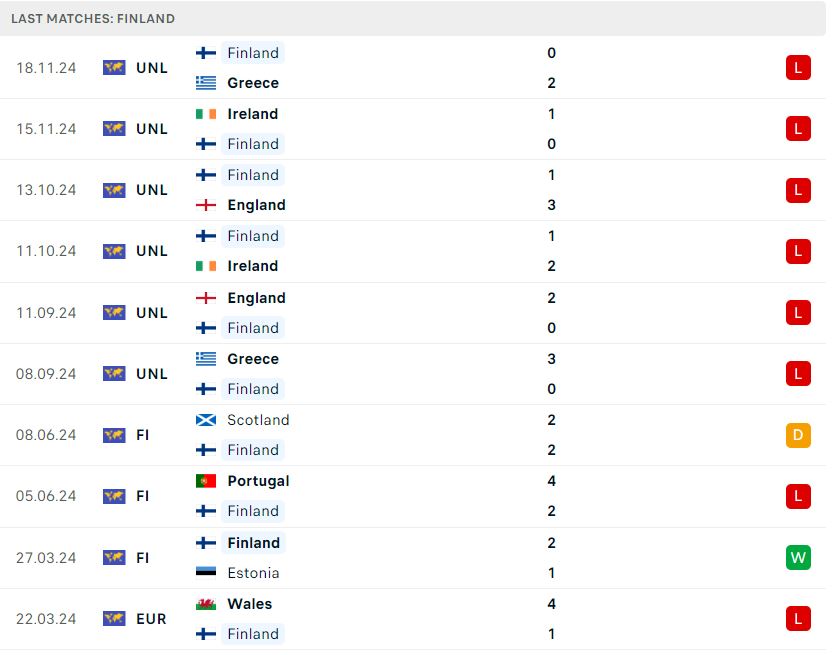Click the Greece flag in 18.11.24 match
This screenshot has width=832, height=655.
(206, 83)
